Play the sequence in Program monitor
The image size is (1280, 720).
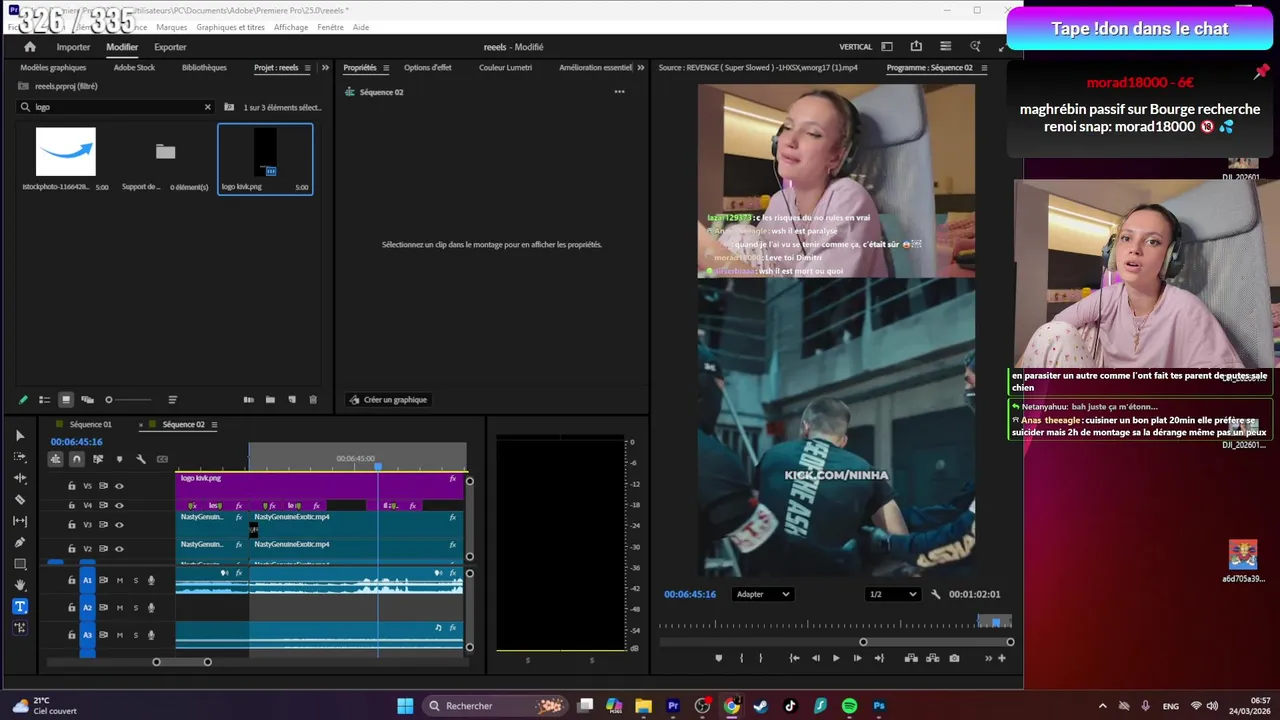[836, 658]
